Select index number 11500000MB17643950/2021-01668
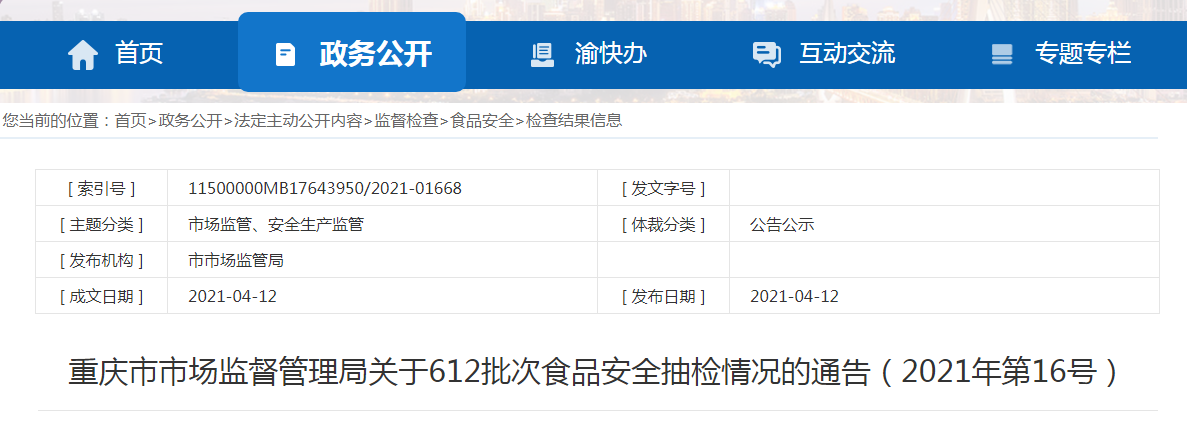The width and height of the screenshot is (1187, 425). 325,188
